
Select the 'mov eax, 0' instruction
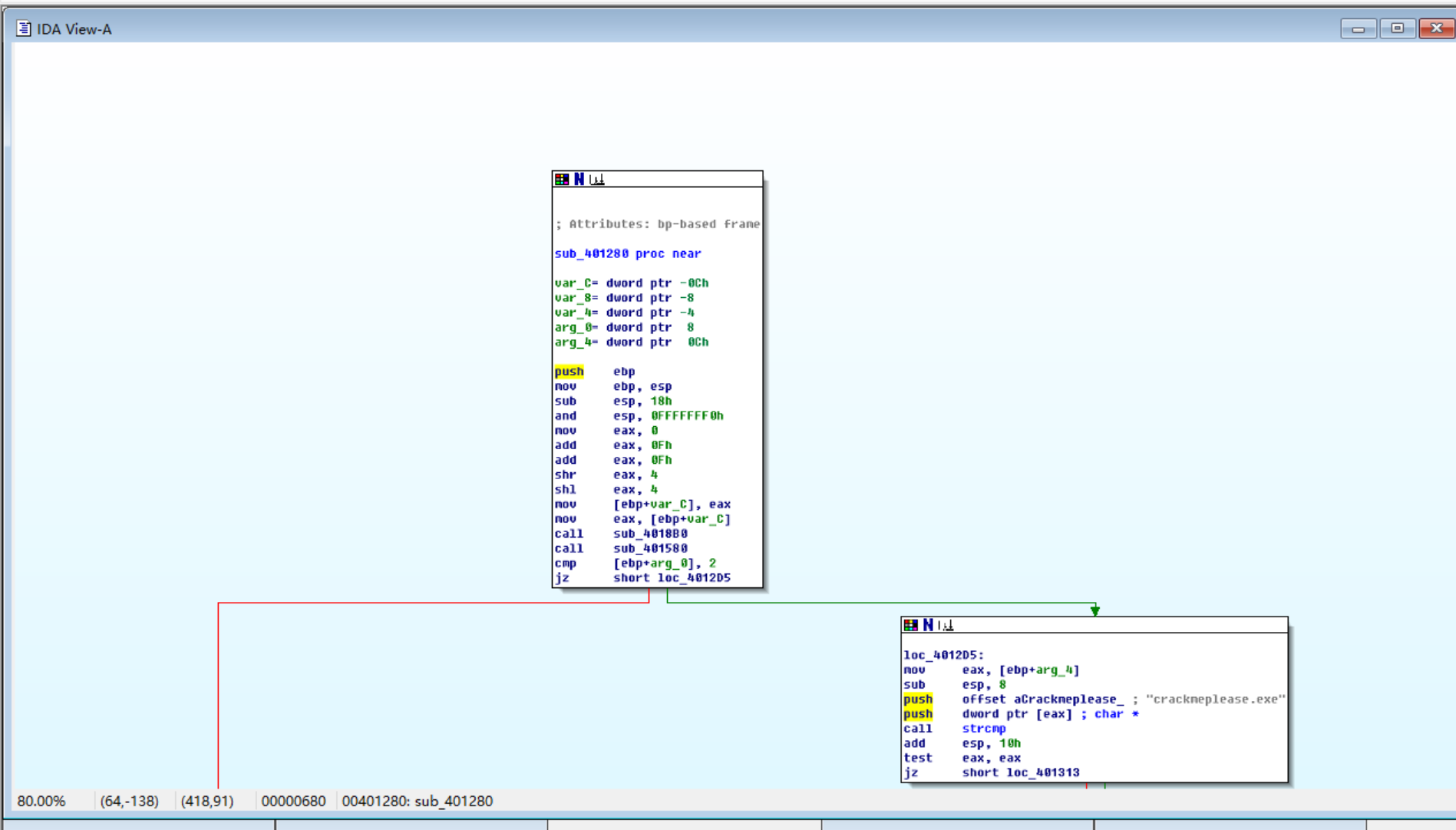point(606,431)
